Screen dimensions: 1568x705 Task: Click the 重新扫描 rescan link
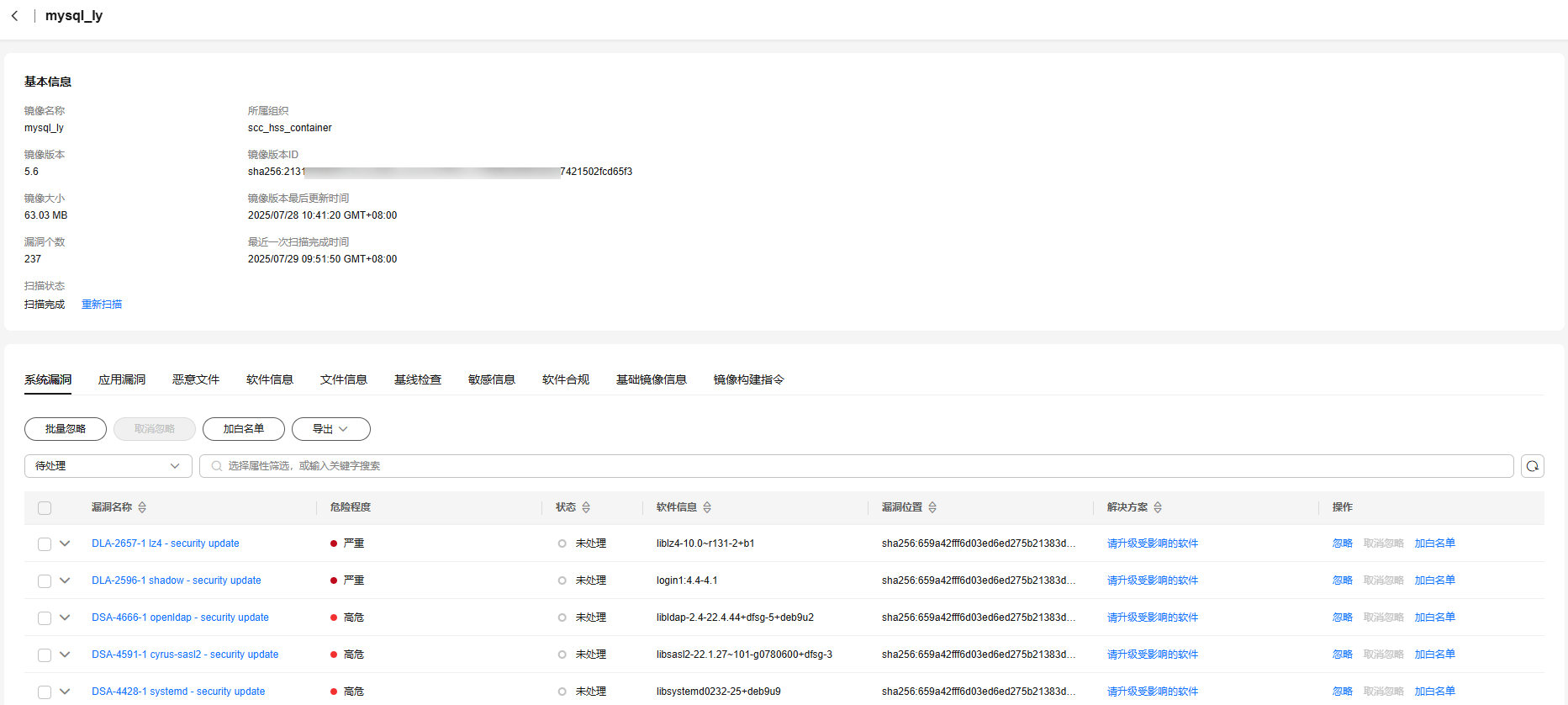point(102,305)
